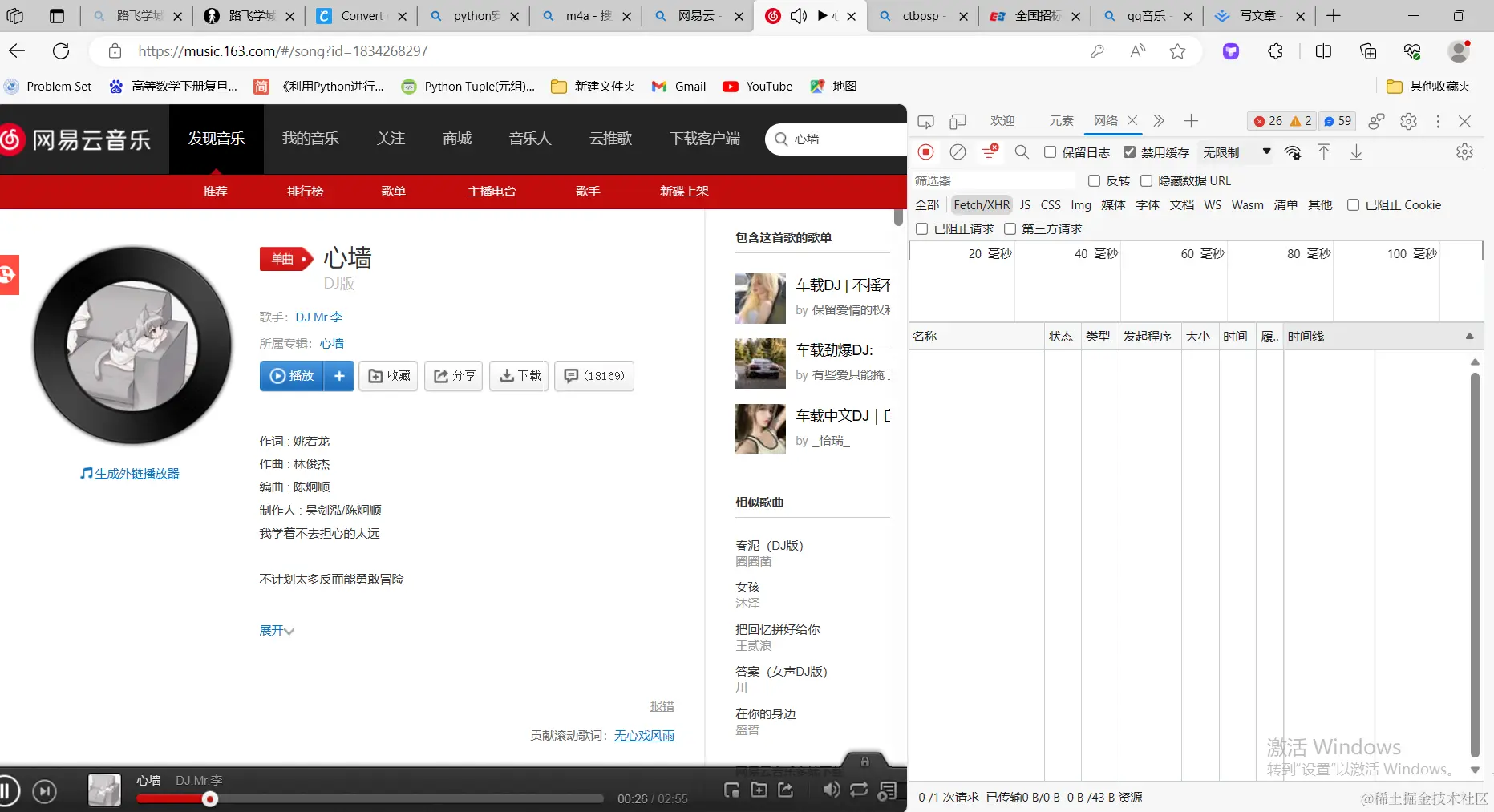The width and height of the screenshot is (1494, 812).
Task: Select the 全部 request filter
Action: (927, 205)
